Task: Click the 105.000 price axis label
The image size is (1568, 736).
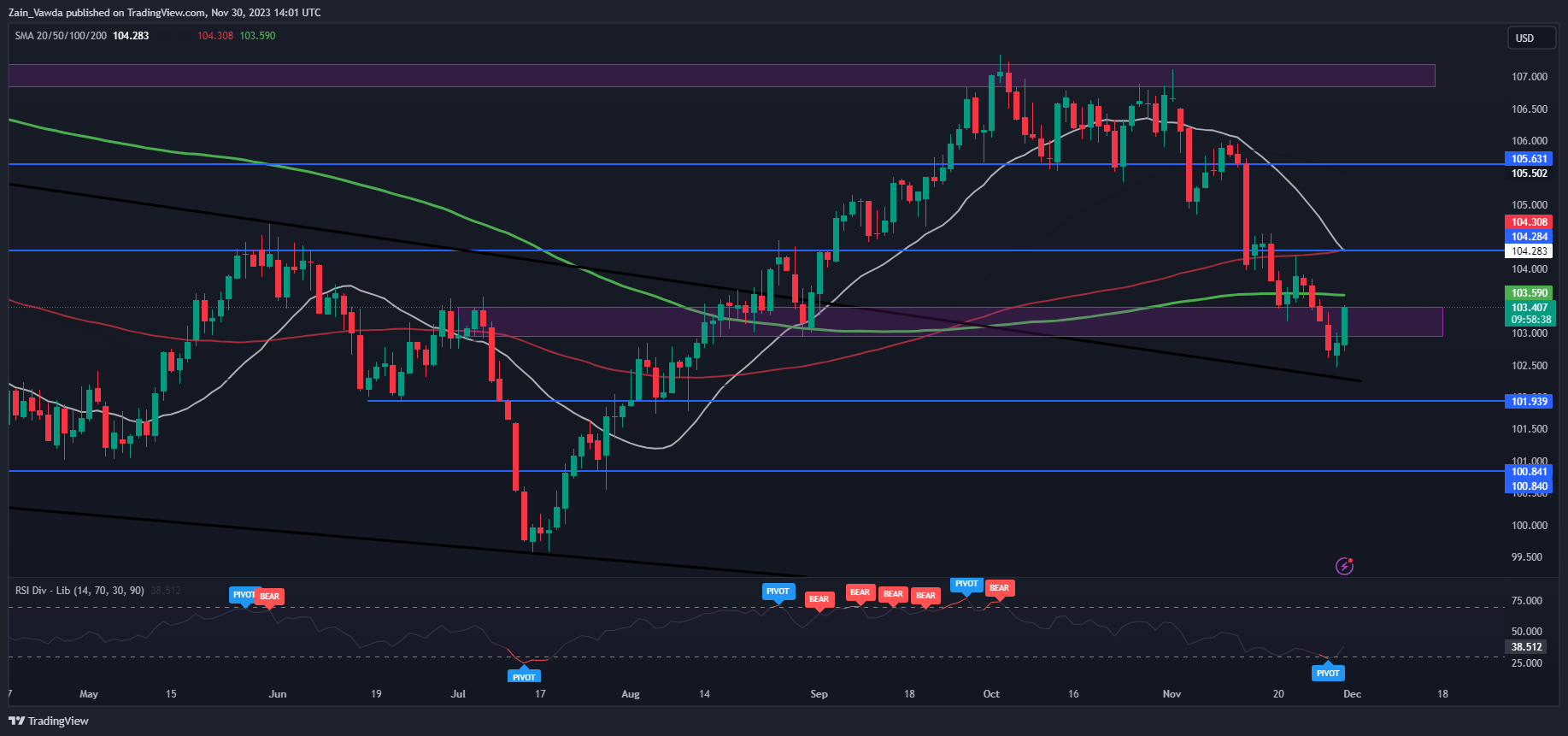Action: click(x=1529, y=205)
